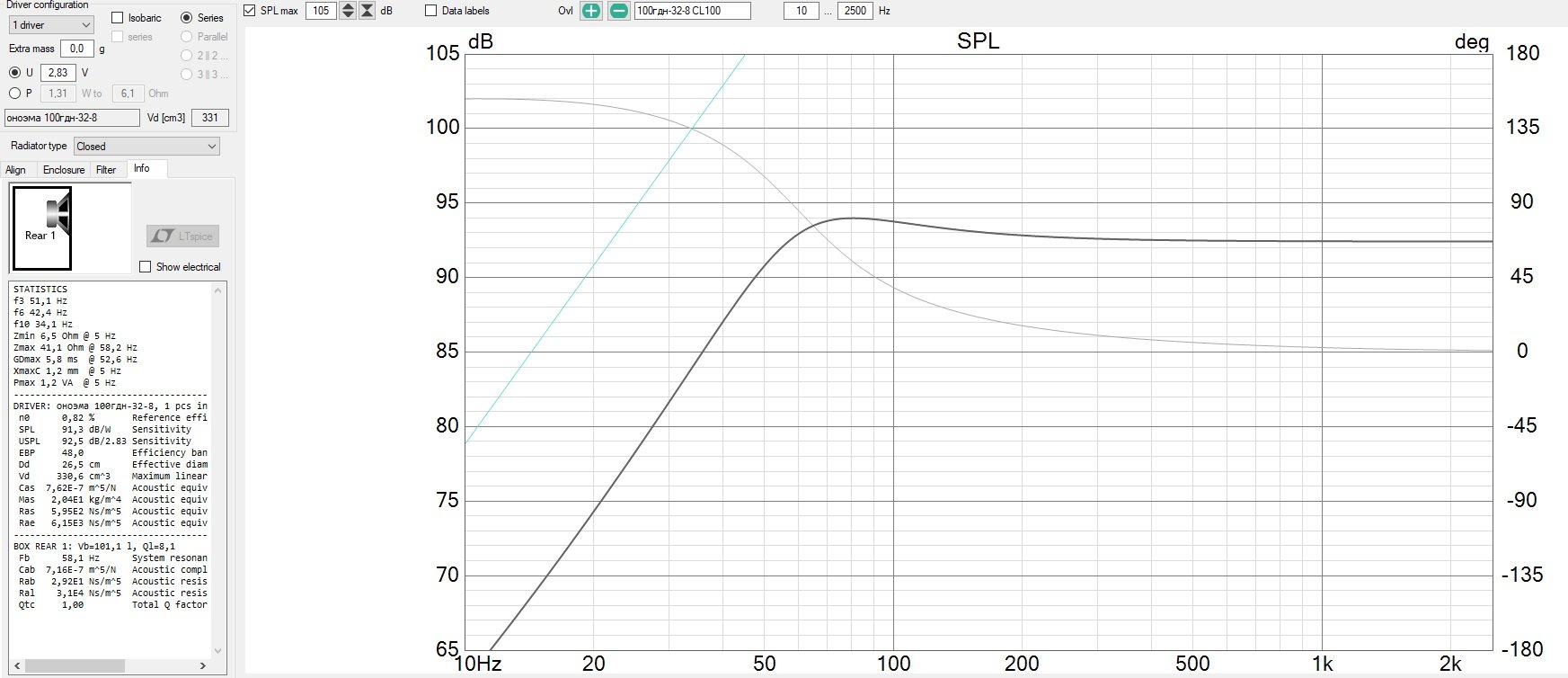Choose the P power radio button
The image size is (1568, 678).
click(x=14, y=94)
